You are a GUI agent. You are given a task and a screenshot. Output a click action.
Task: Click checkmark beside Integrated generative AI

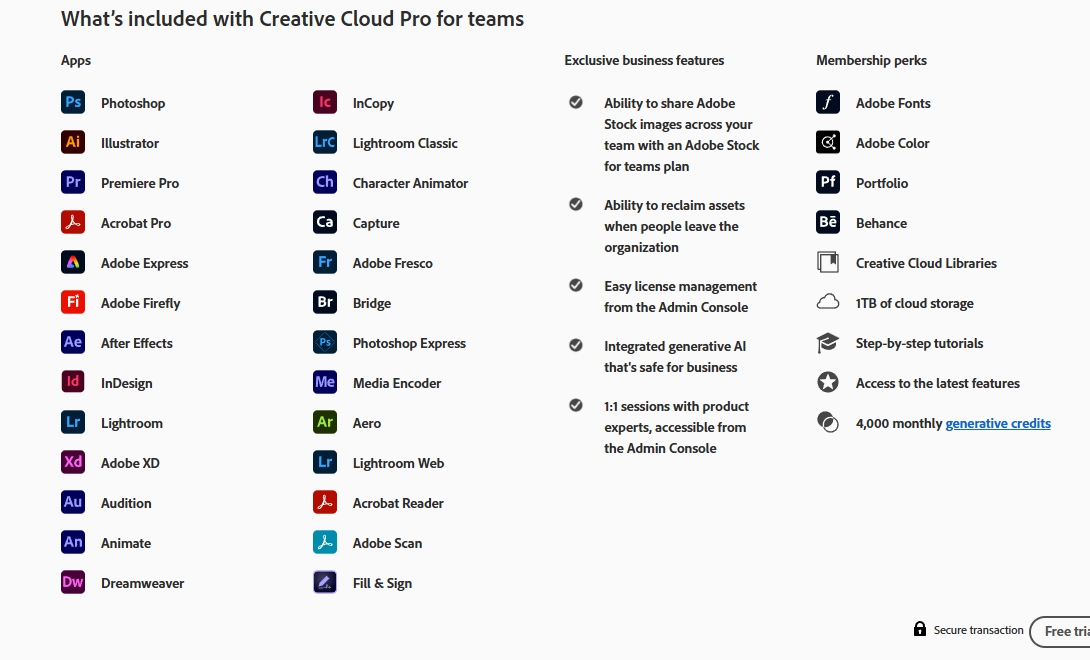tap(576, 345)
